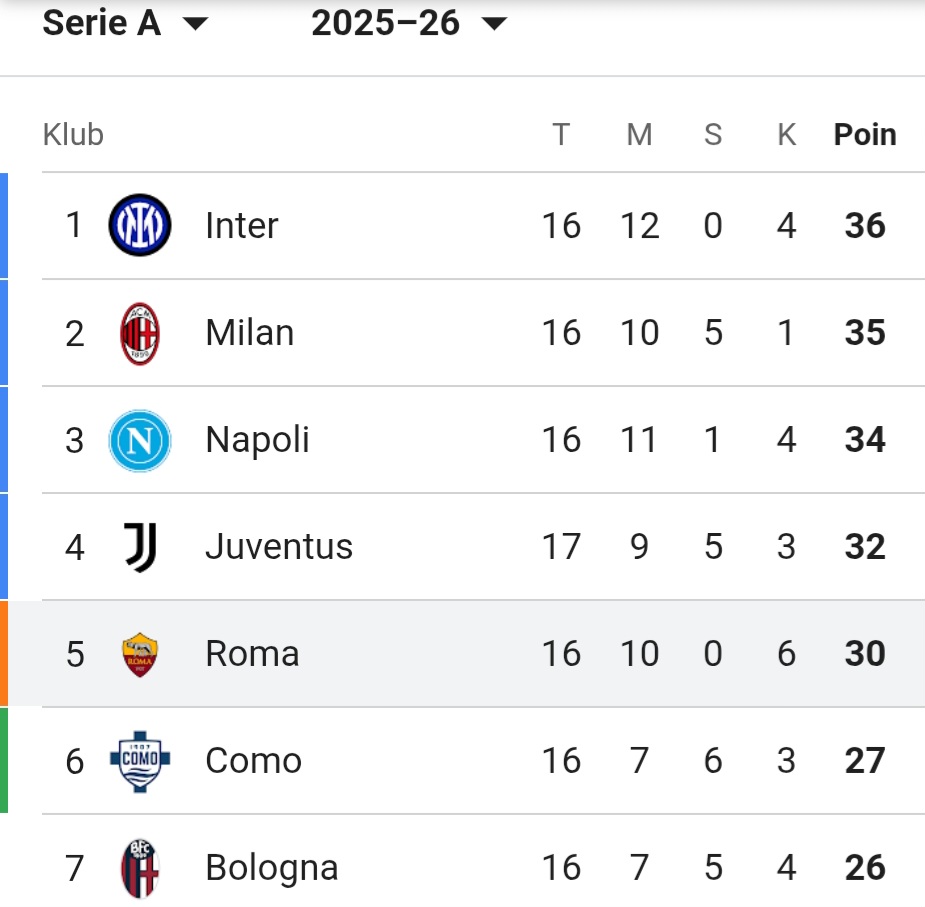Click the Poin column header
Image resolution: width=925 pixels, height=907 pixels.
click(x=864, y=133)
